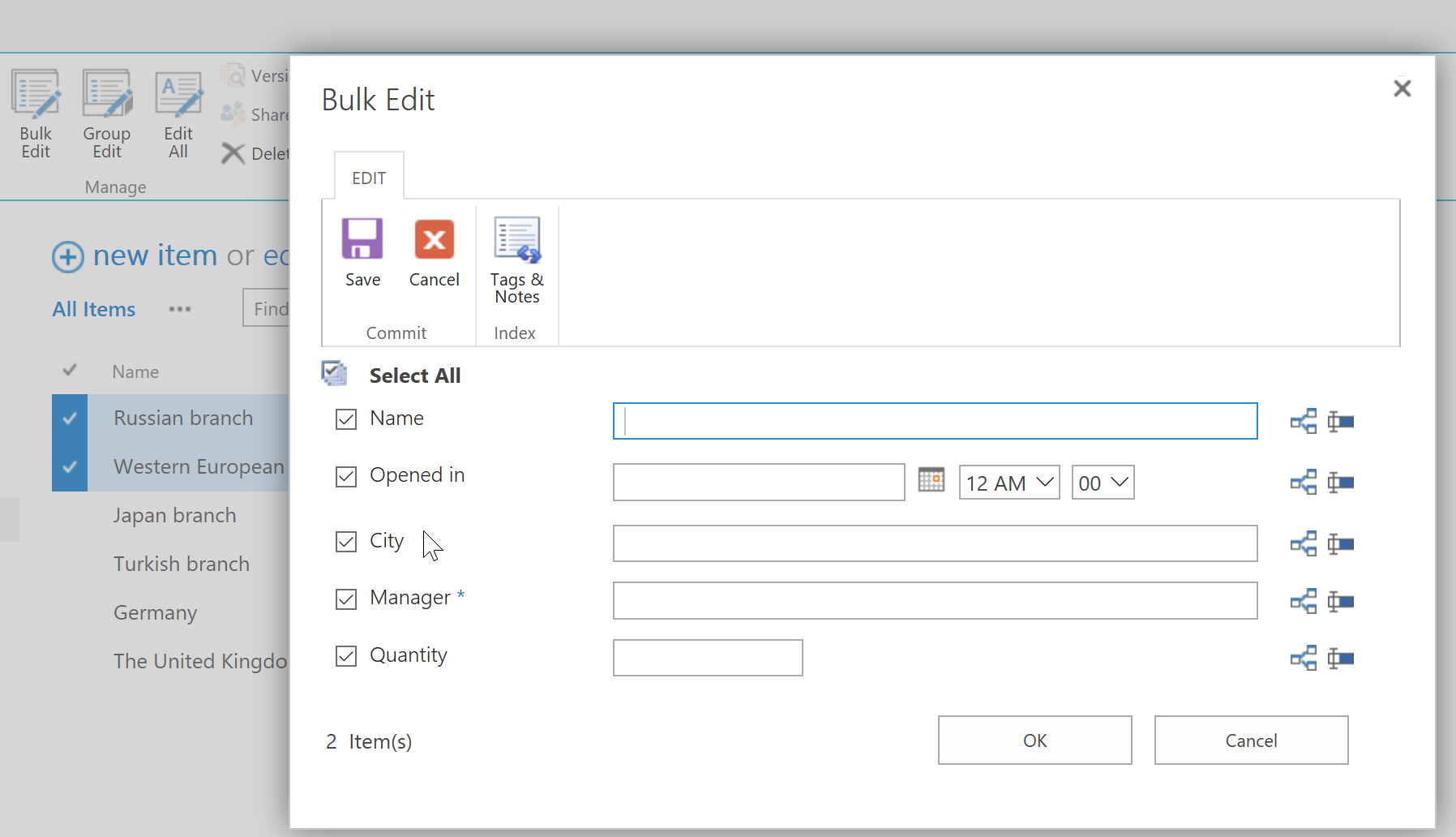Expand the 12 AM hour dropdown

(1008, 483)
